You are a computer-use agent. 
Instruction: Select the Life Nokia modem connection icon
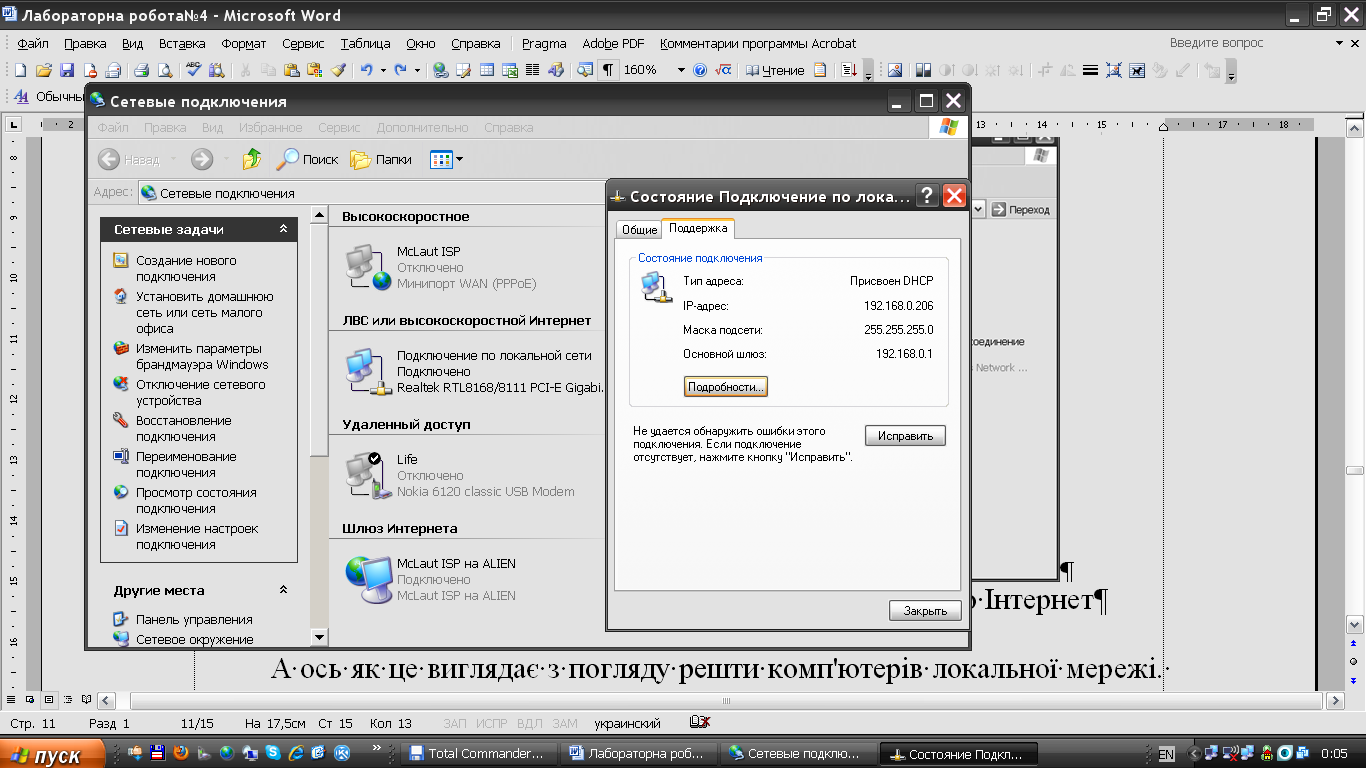(367, 475)
